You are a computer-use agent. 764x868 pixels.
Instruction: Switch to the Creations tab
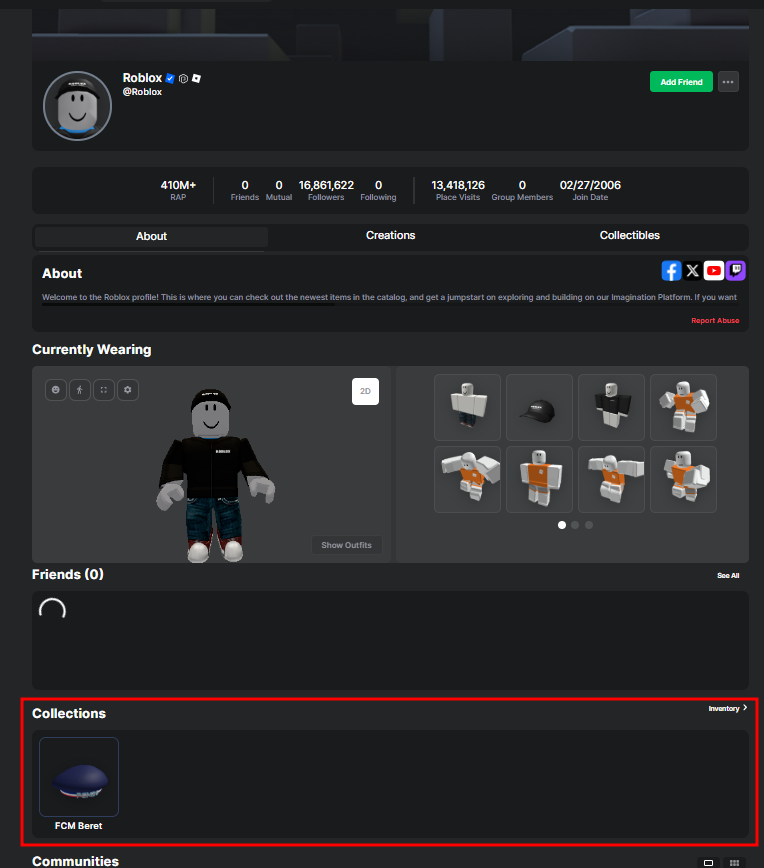tap(390, 235)
